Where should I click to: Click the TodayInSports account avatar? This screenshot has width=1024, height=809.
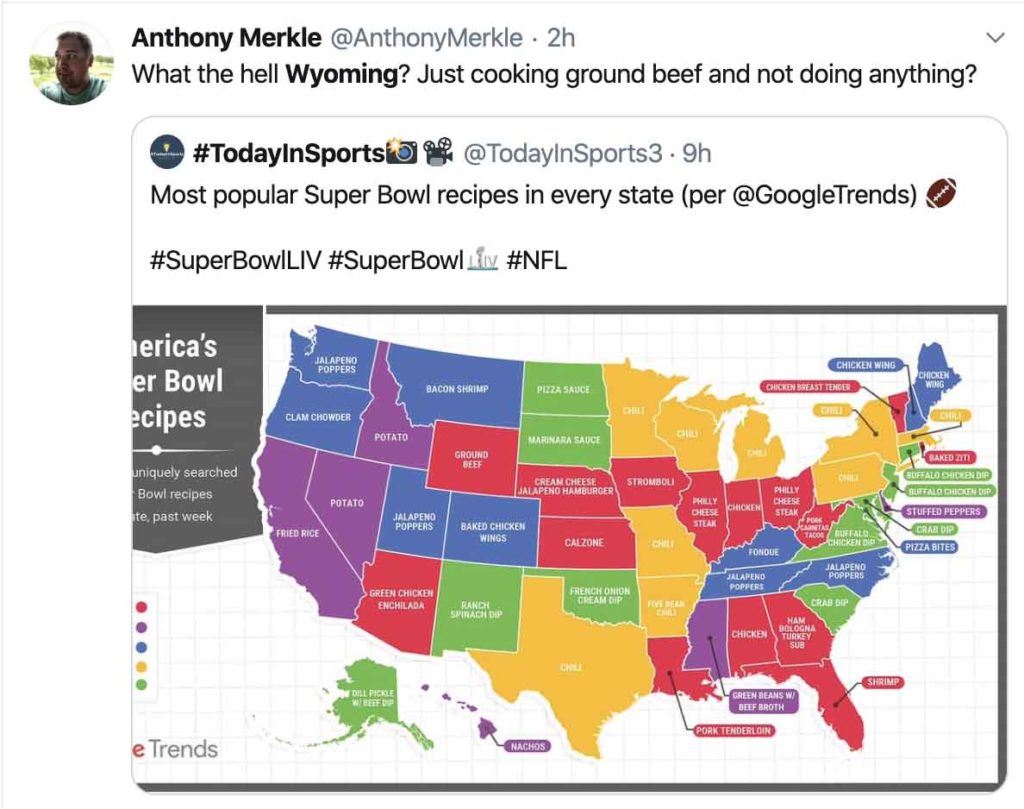pyautogui.click(x=167, y=153)
